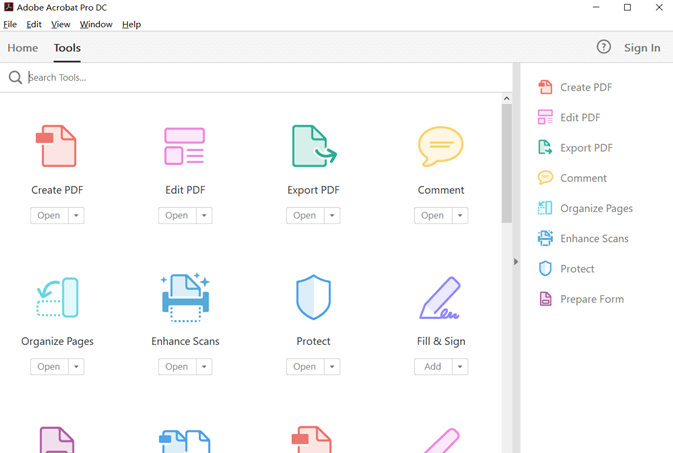This screenshot has height=453, width=673.
Task: Click the scroll up arrow of the tools list
Action: pyautogui.click(x=506, y=98)
